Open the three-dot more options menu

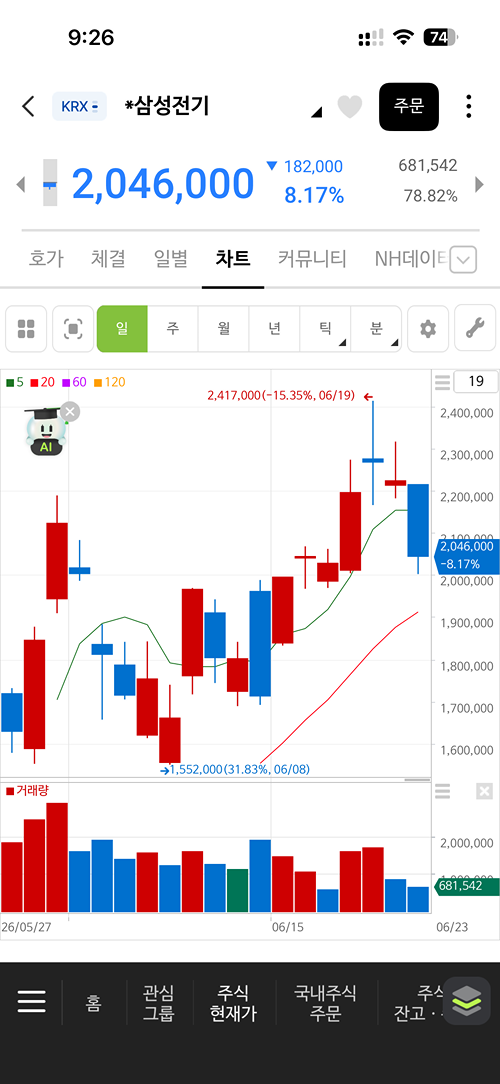(x=469, y=106)
